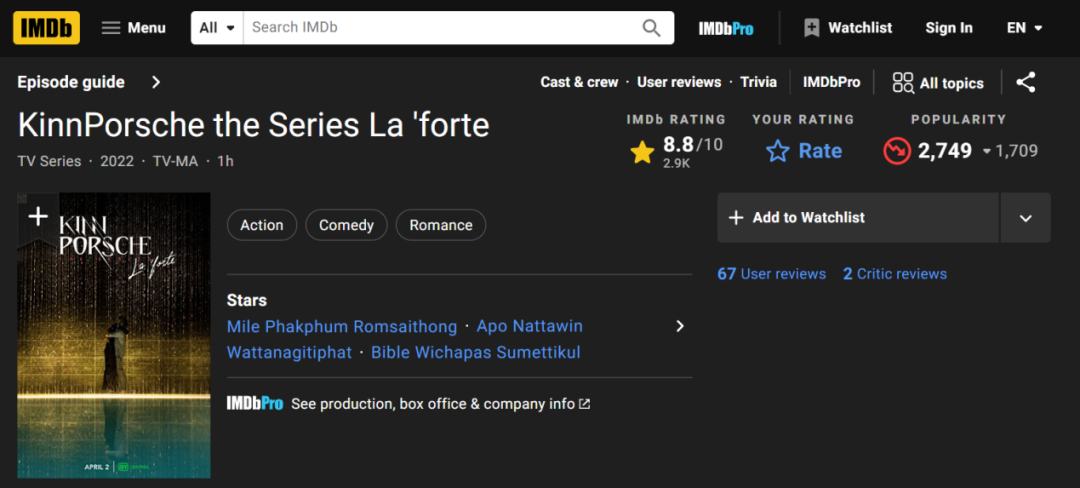The height and width of the screenshot is (488, 1080).
Task: Open the All search category dropdown
Action: pyautogui.click(x=216, y=28)
